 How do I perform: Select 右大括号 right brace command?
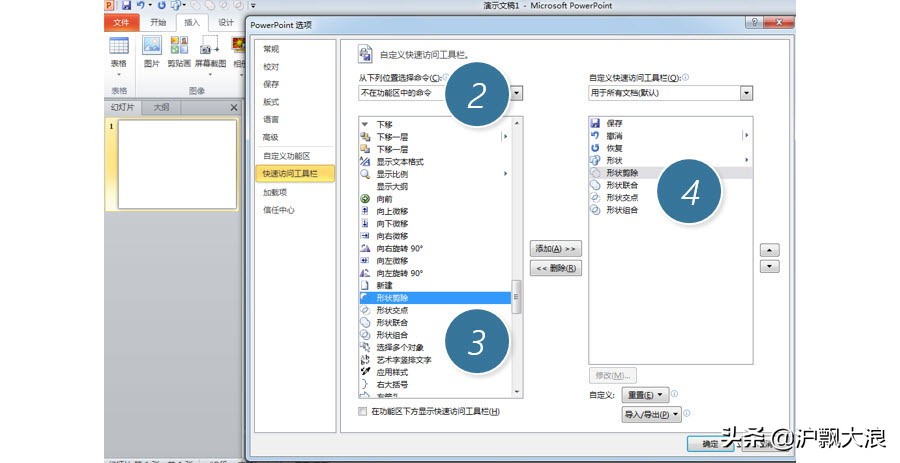point(435,384)
